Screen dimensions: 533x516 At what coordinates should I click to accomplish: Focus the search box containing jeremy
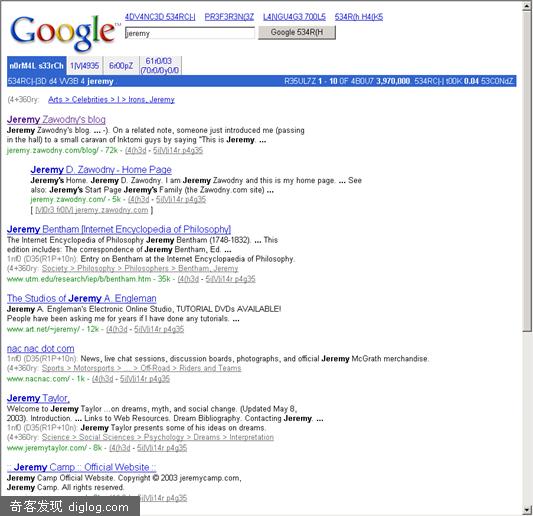point(190,33)
